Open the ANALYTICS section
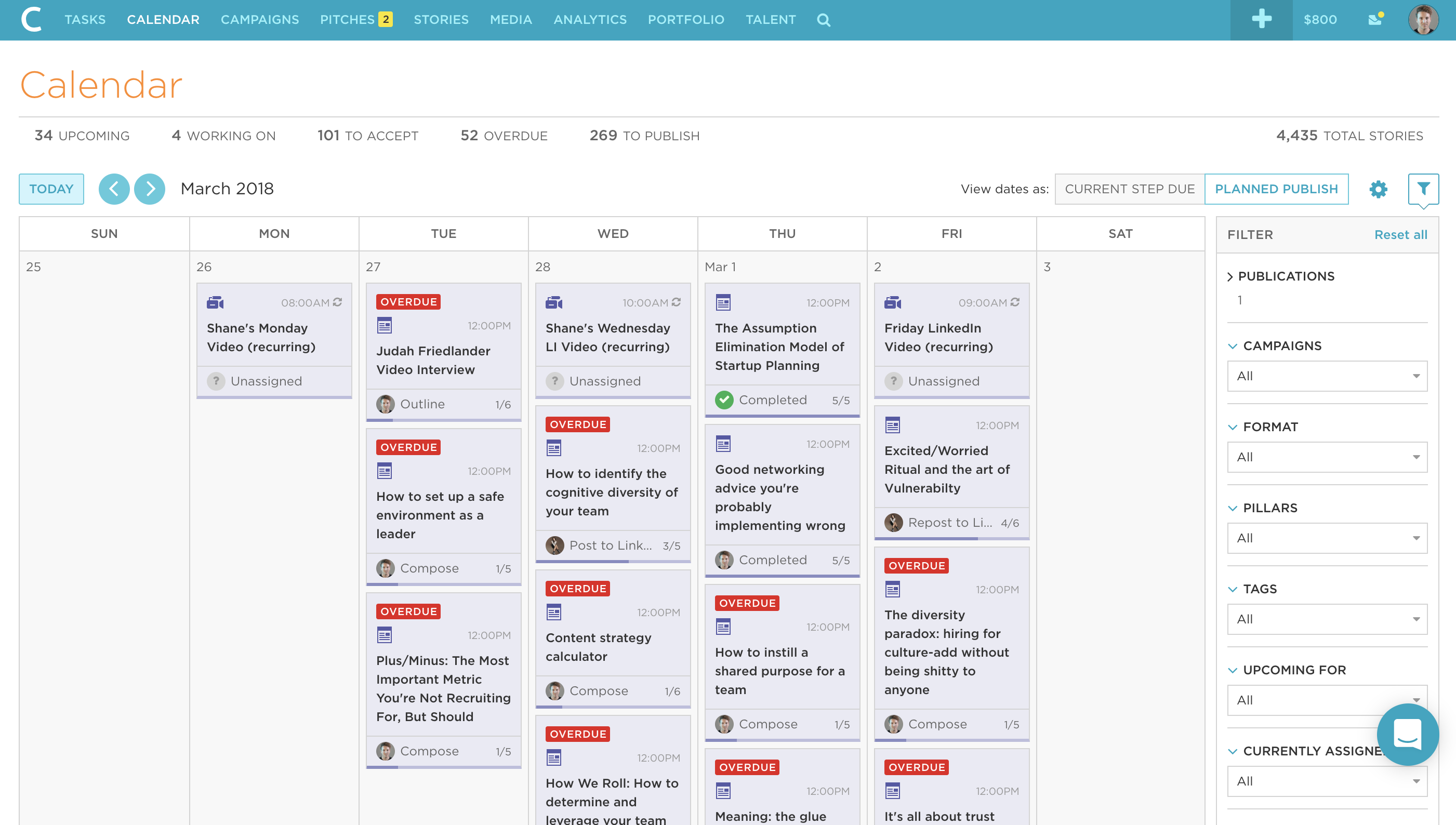The width and height of the screenshot is (1456, 825). (x=590, y=19)
